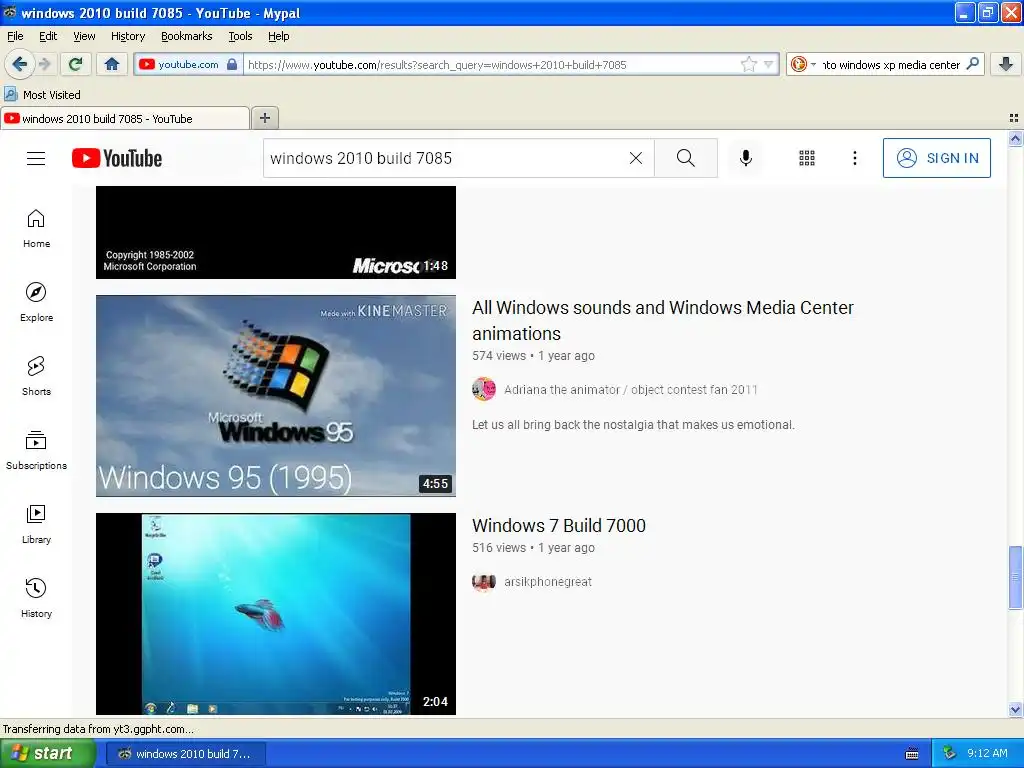The width and height of the screenshot is (1024, 768).
Task: Open the URL history dropdown arrow
Action: (769, 64)
